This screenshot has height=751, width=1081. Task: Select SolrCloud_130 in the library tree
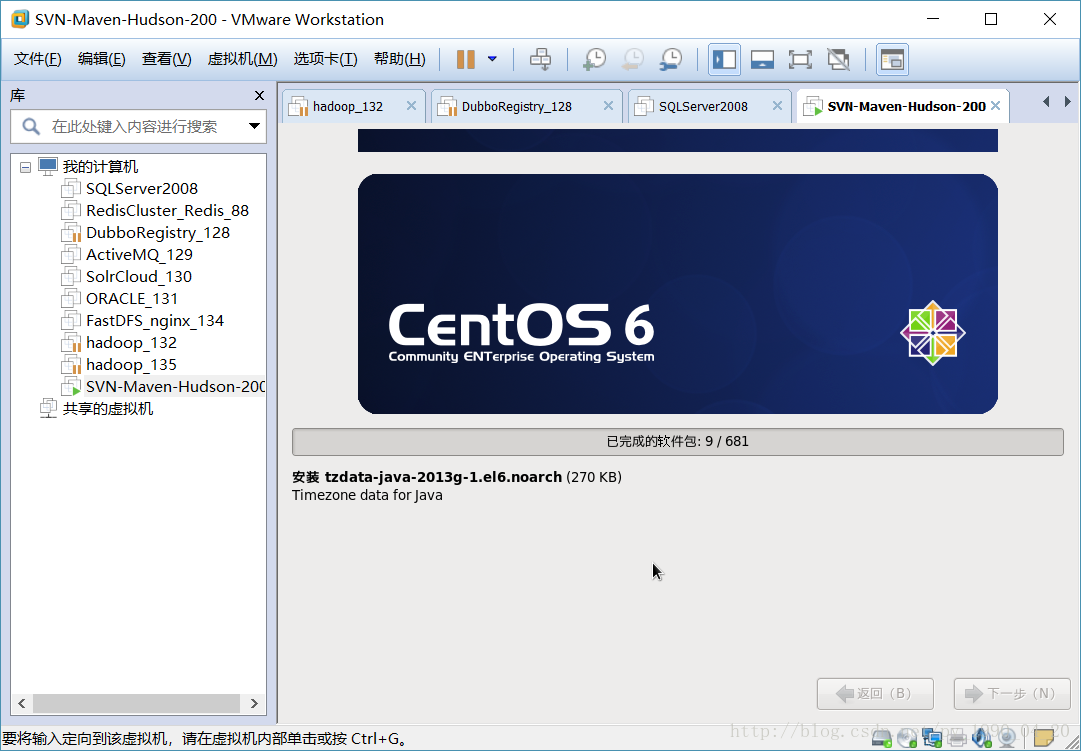(x=139, y=277)
